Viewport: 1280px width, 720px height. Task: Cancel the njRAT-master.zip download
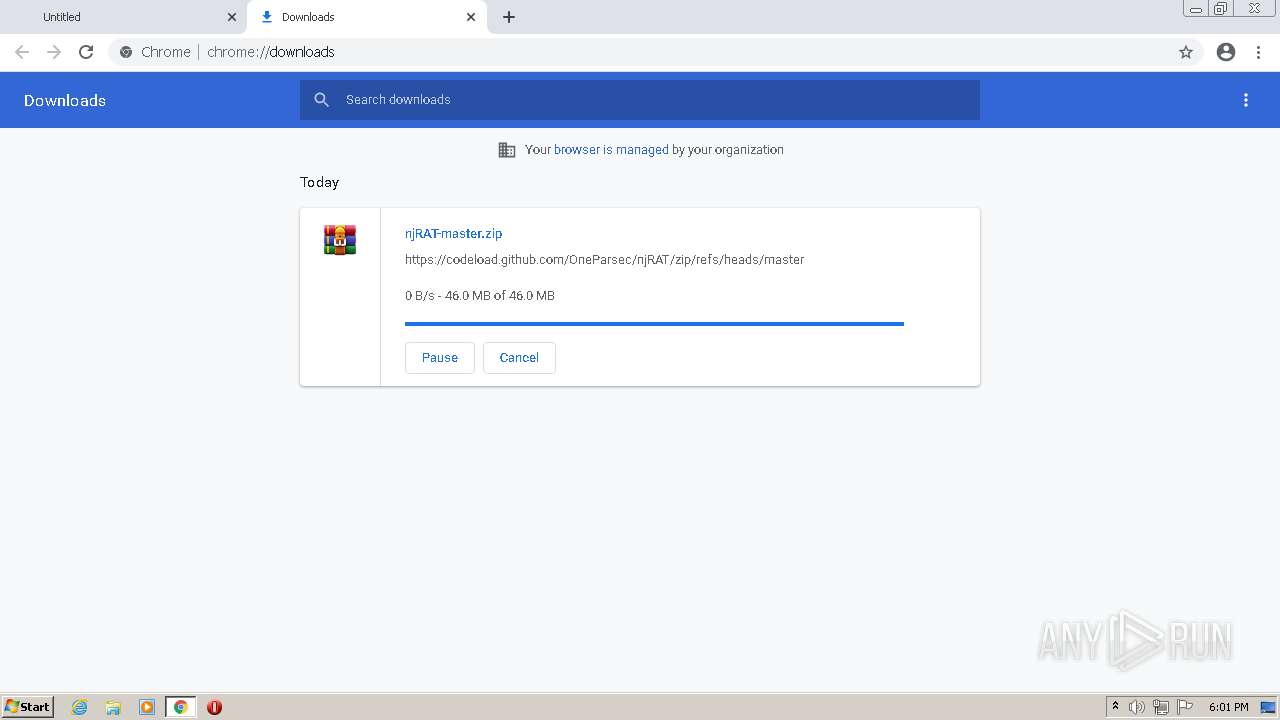point(519,357)
